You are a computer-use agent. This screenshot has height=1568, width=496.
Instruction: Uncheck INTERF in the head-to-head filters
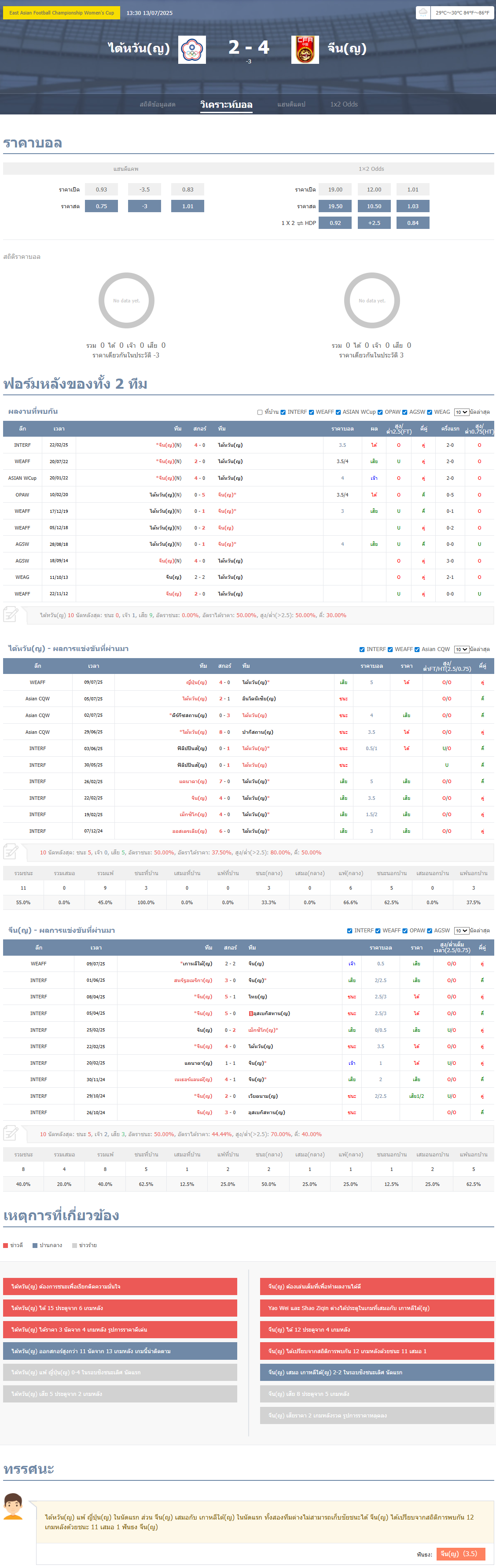click(283, 412)
